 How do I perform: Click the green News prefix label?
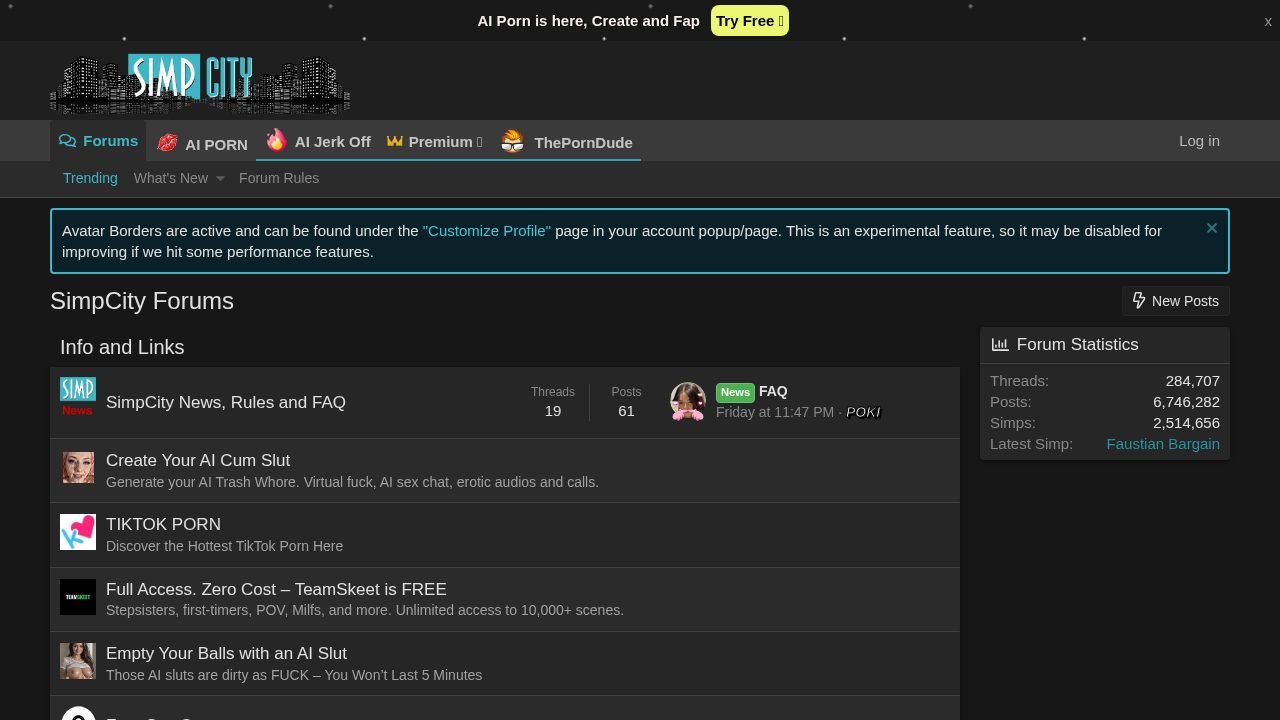pos(735,392)
